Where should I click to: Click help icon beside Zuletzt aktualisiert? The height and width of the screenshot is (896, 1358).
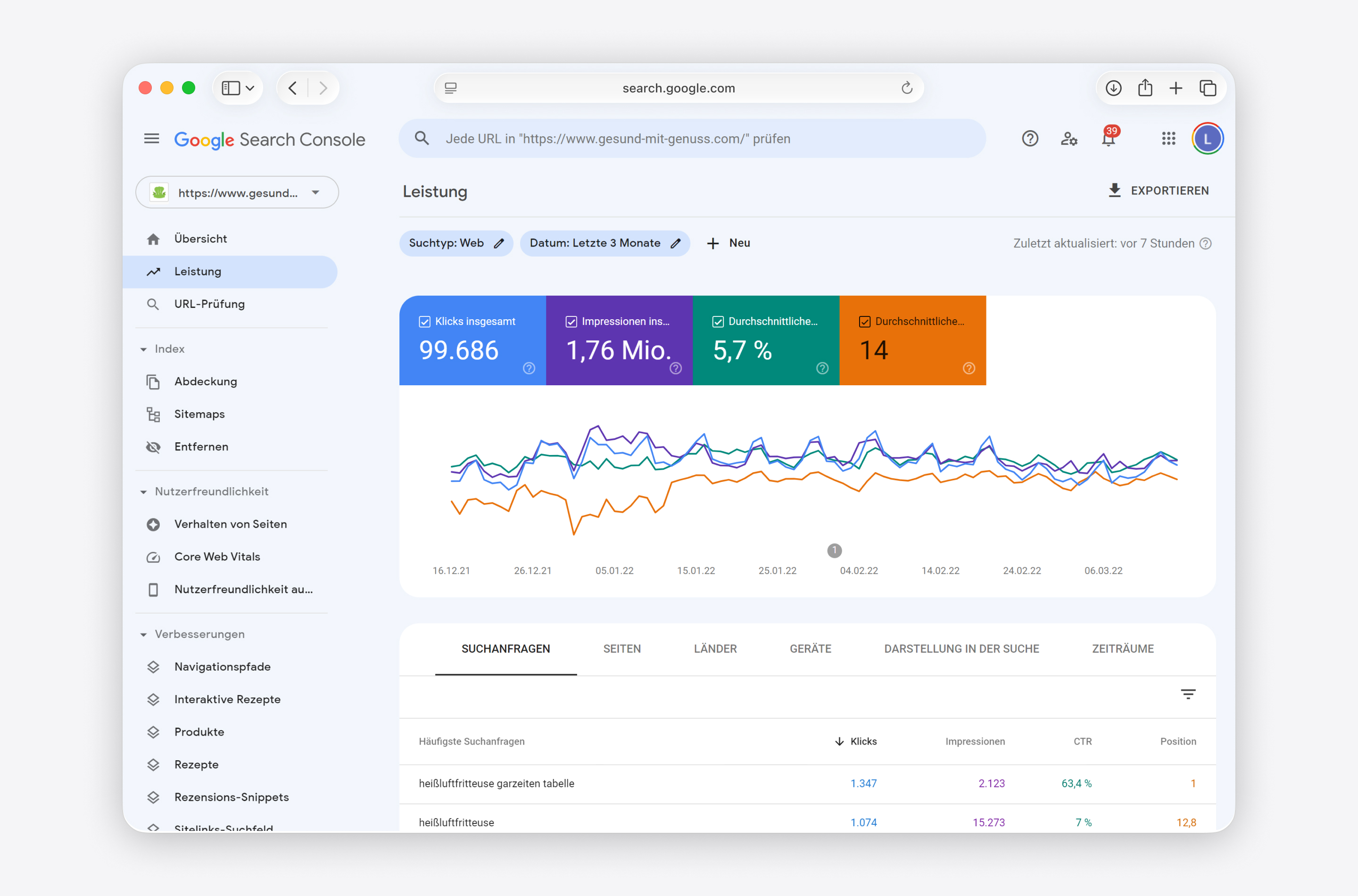[x=1205, y=243]
